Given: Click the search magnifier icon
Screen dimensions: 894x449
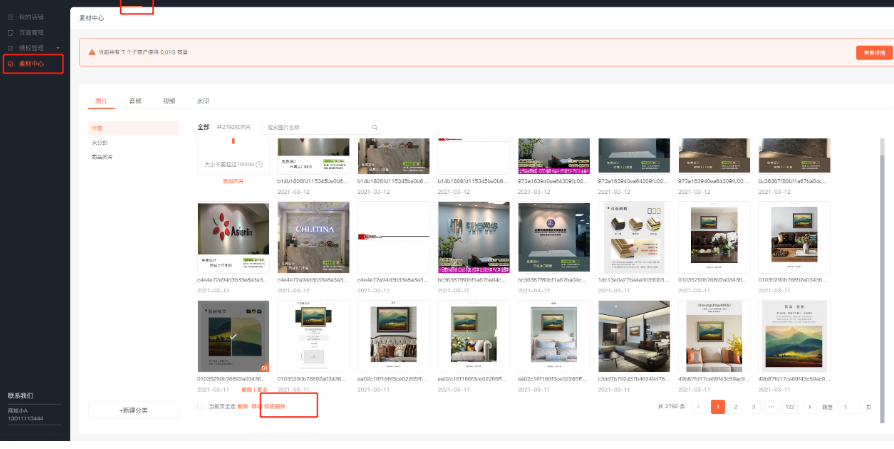Looking at the screenshot, I should tap(375, 128).
